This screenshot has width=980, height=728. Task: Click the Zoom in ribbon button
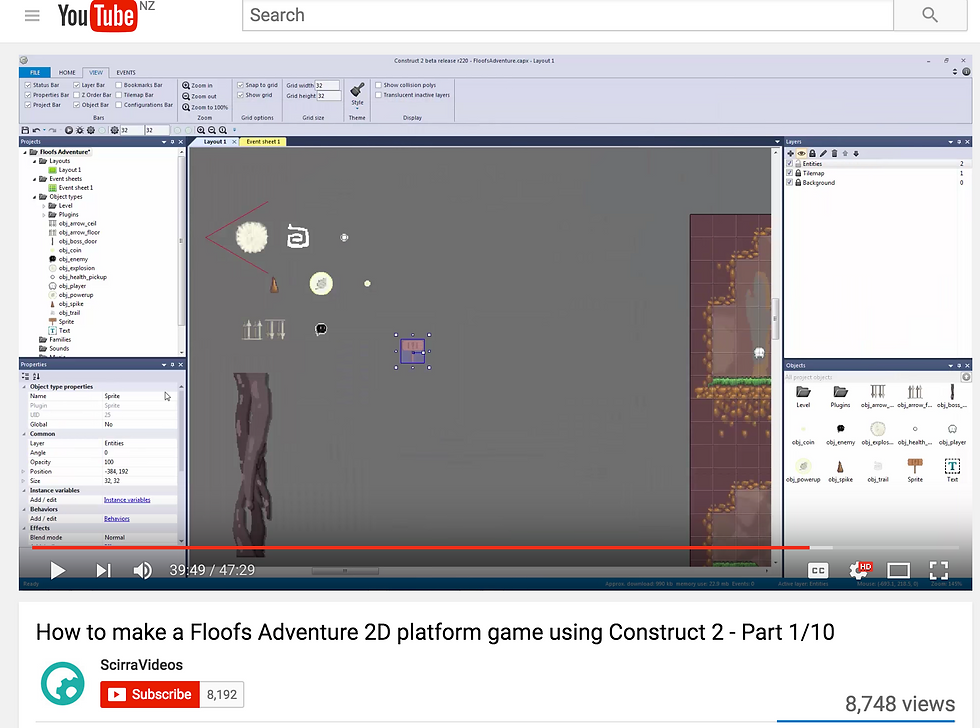point(198,86)
